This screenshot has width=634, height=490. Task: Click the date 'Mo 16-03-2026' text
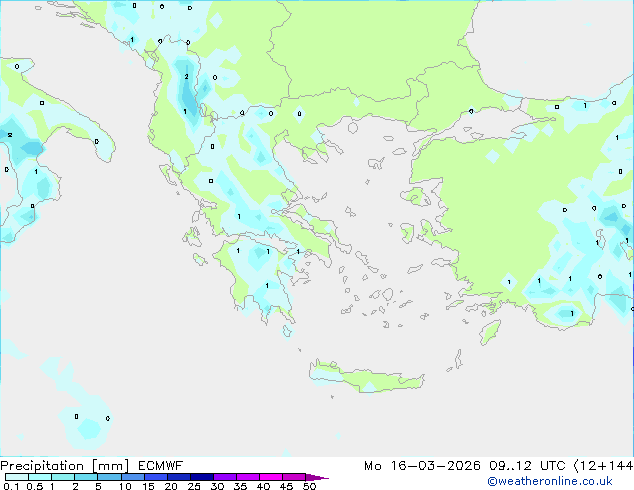click(422, 466)
